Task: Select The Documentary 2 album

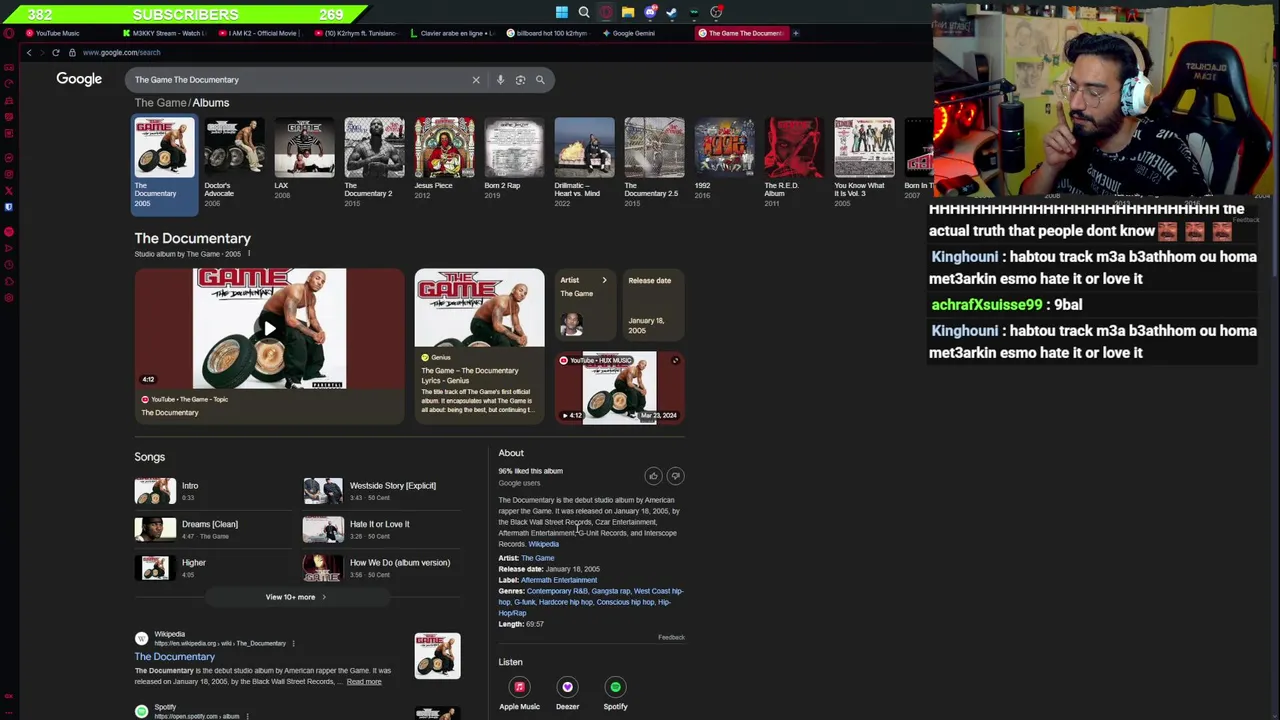Action: coord(374,163)
